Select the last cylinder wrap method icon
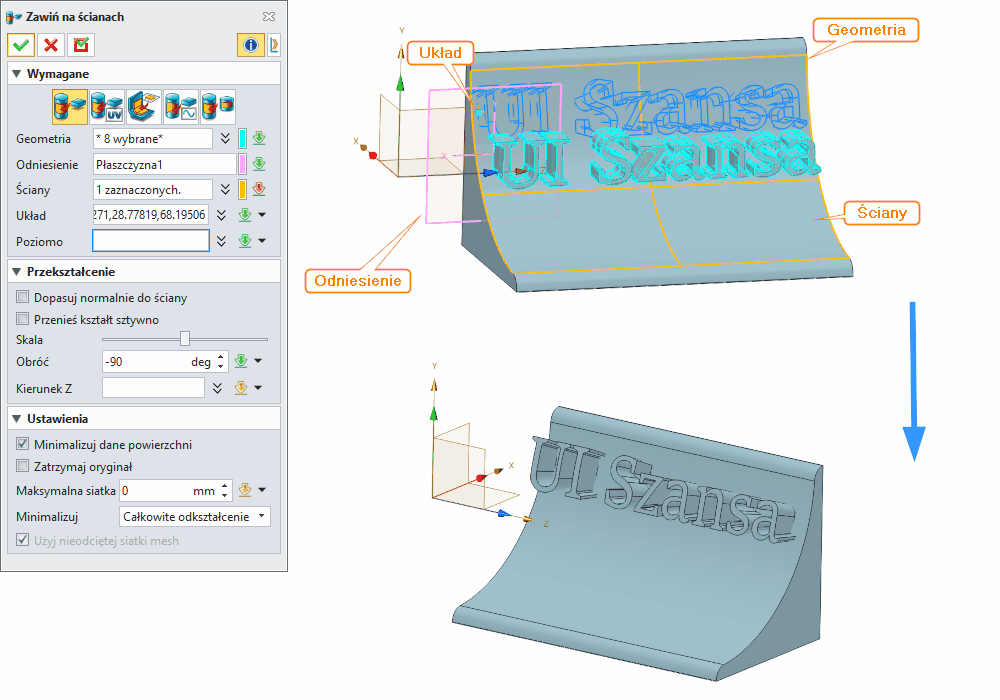The width and height of the screenshot is (1000, 700). tap(217, 104)
